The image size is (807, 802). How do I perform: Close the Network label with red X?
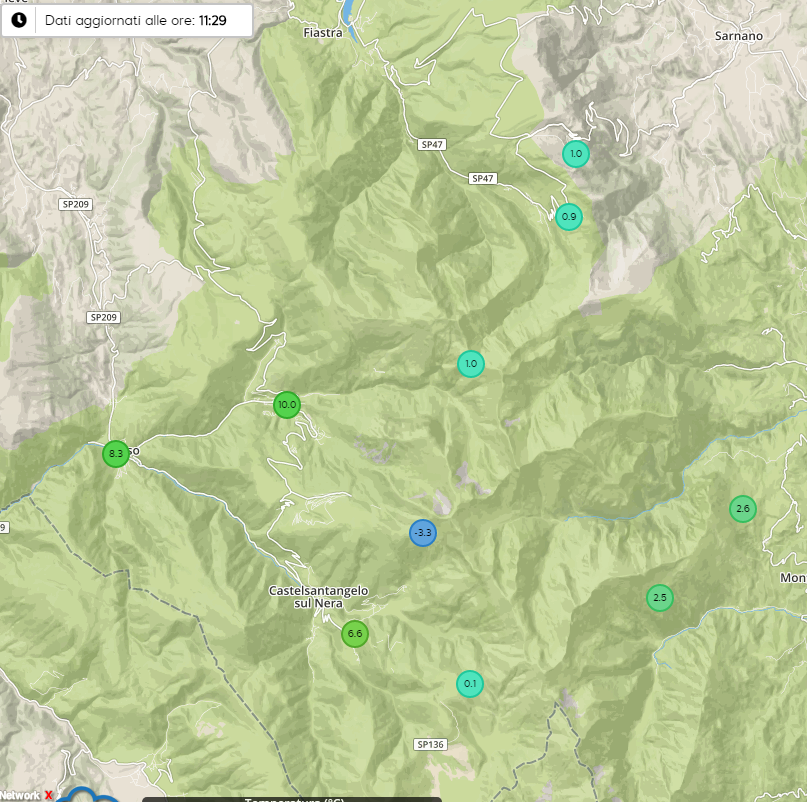[x=48, y=795]
